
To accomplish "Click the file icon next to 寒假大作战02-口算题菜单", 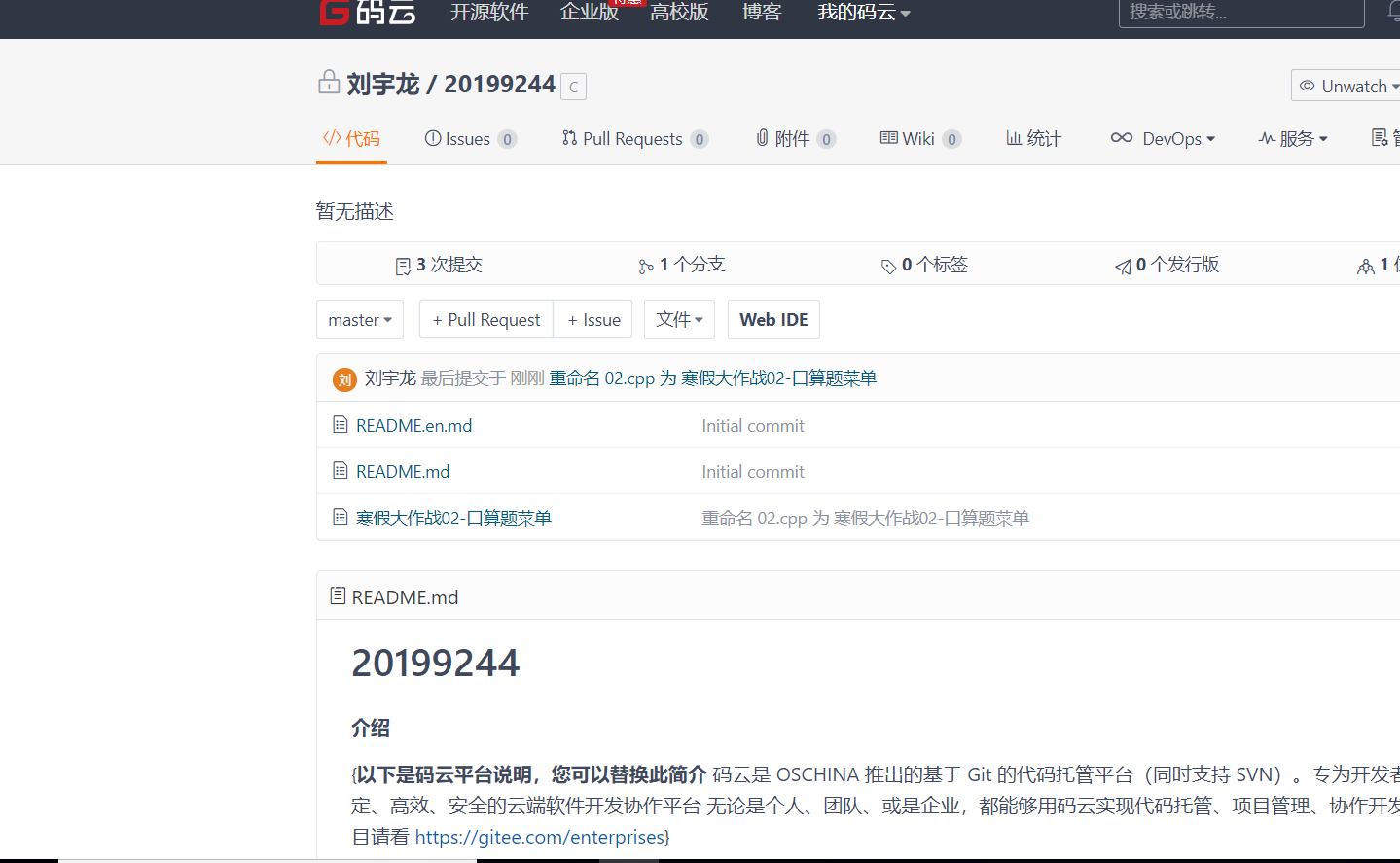I will point(341,518).
